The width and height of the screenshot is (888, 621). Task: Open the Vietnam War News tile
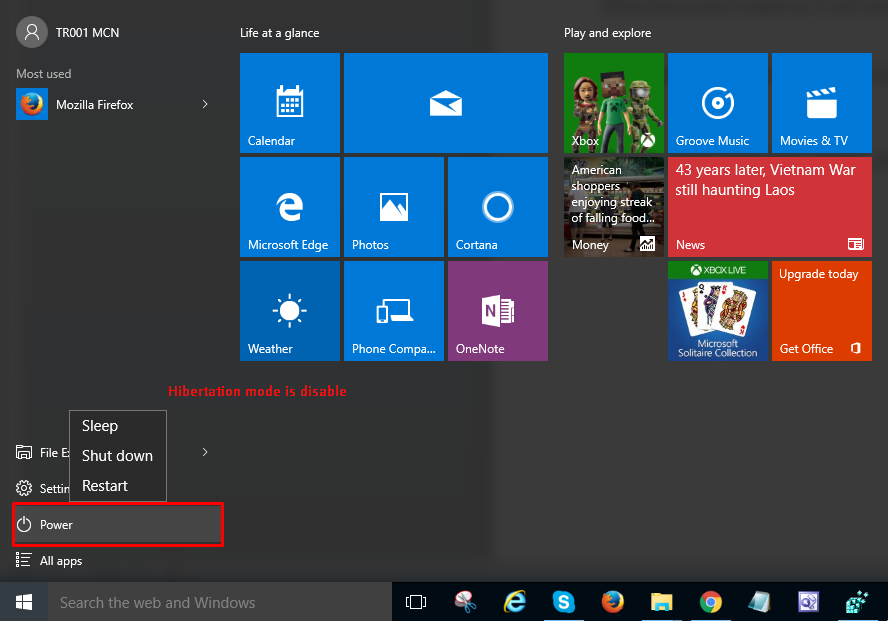click(769, 207)
